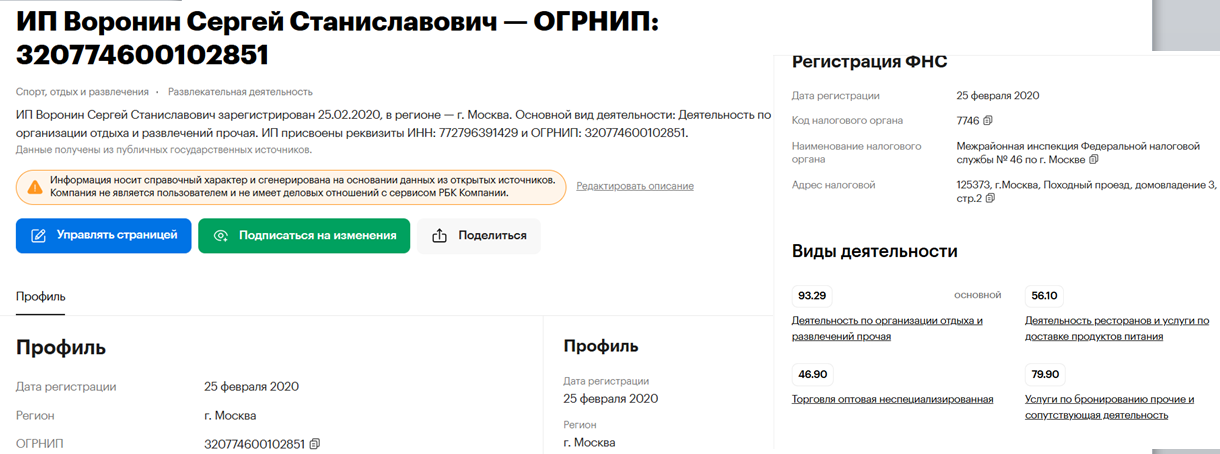Go to the 'Развлекательная деятельность' breadcrumb
This screenshot has height=454, width=1220.
(x=240, y=92)
